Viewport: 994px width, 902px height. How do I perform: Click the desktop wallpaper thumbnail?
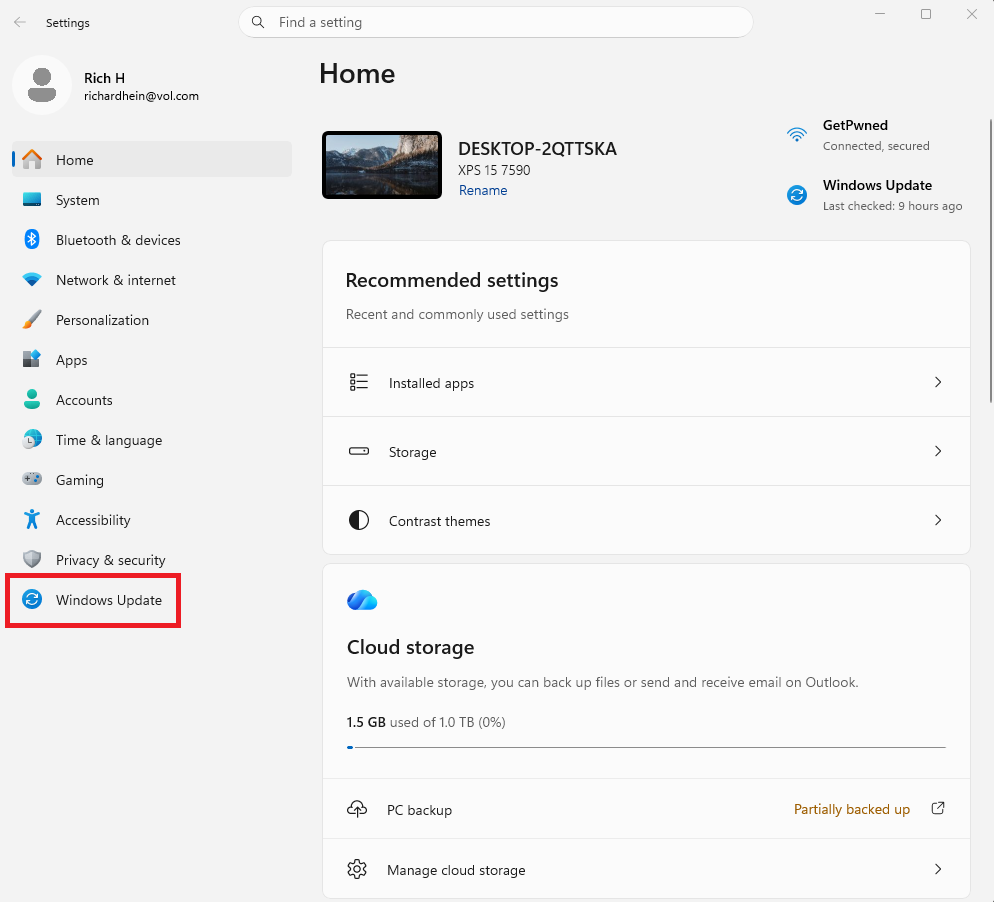382,165
